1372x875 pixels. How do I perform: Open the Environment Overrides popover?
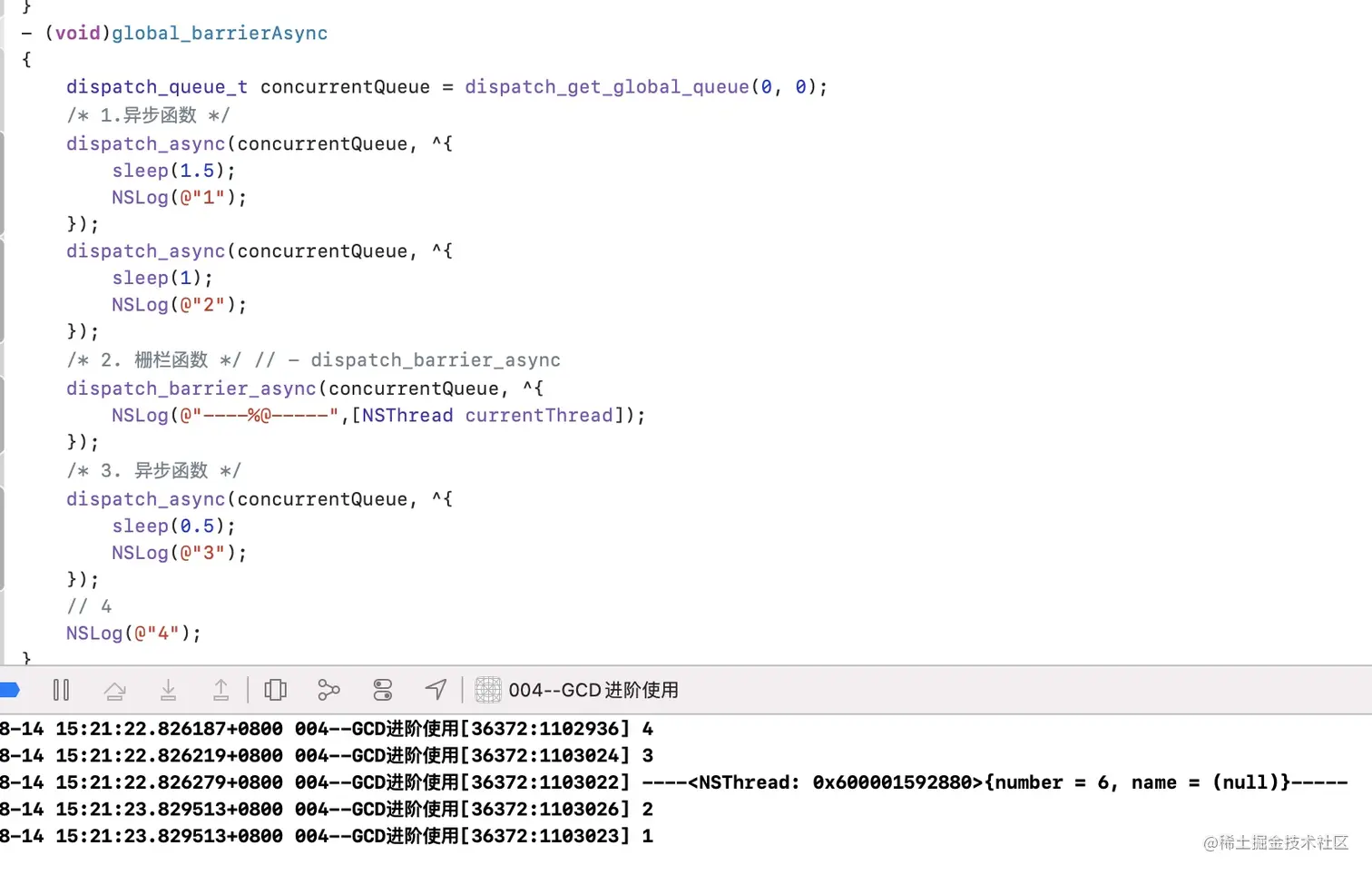[382, 690]
